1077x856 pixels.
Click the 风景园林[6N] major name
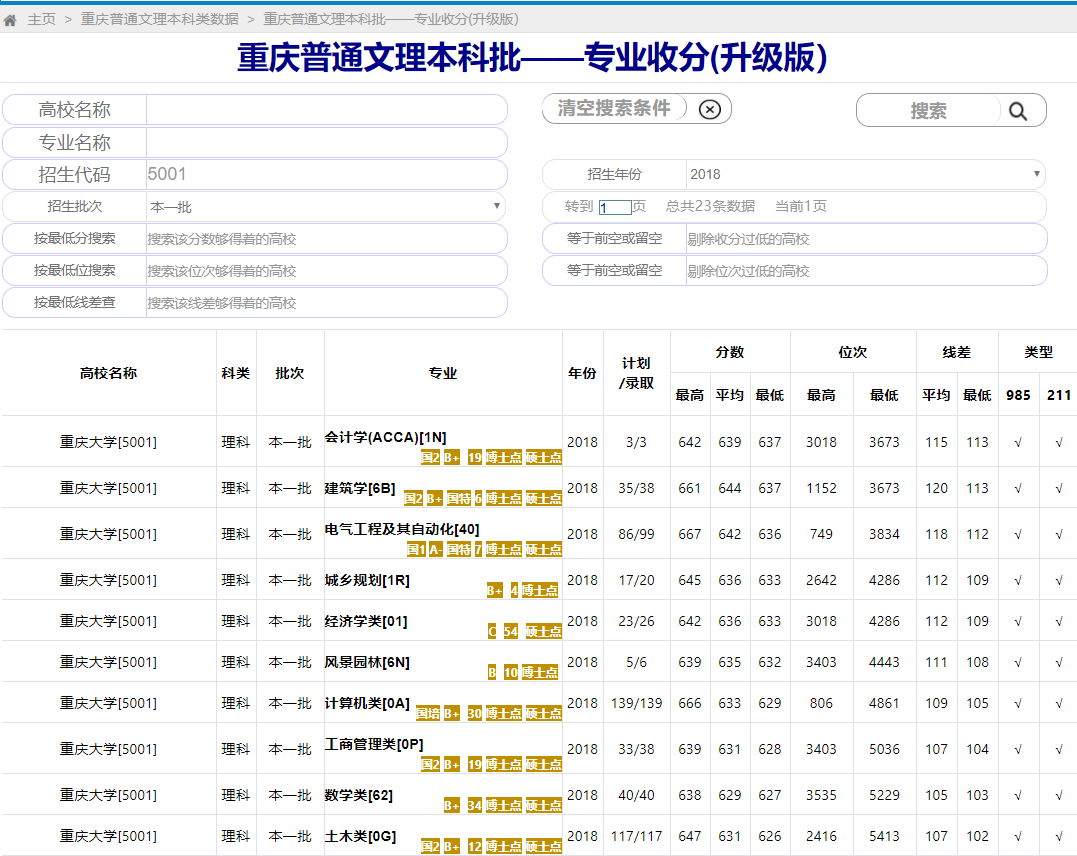point(367,662)
